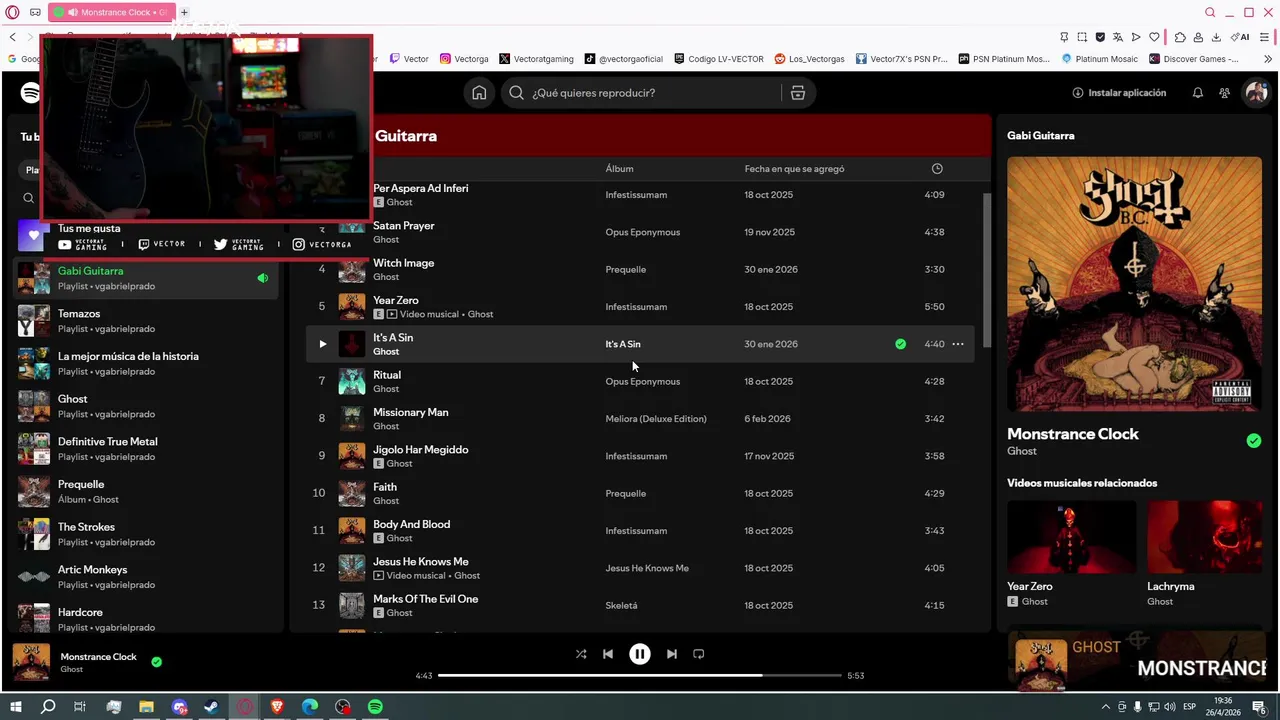Pause the current song
This screenshot has width=1280, height=720.
tap(640, 654)
